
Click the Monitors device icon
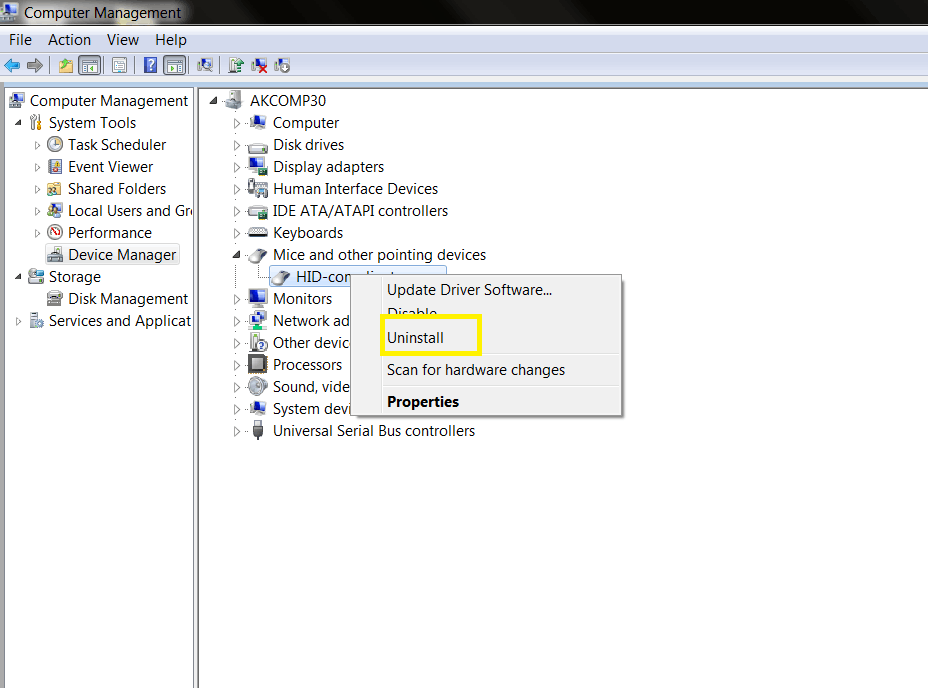point(258,298)
